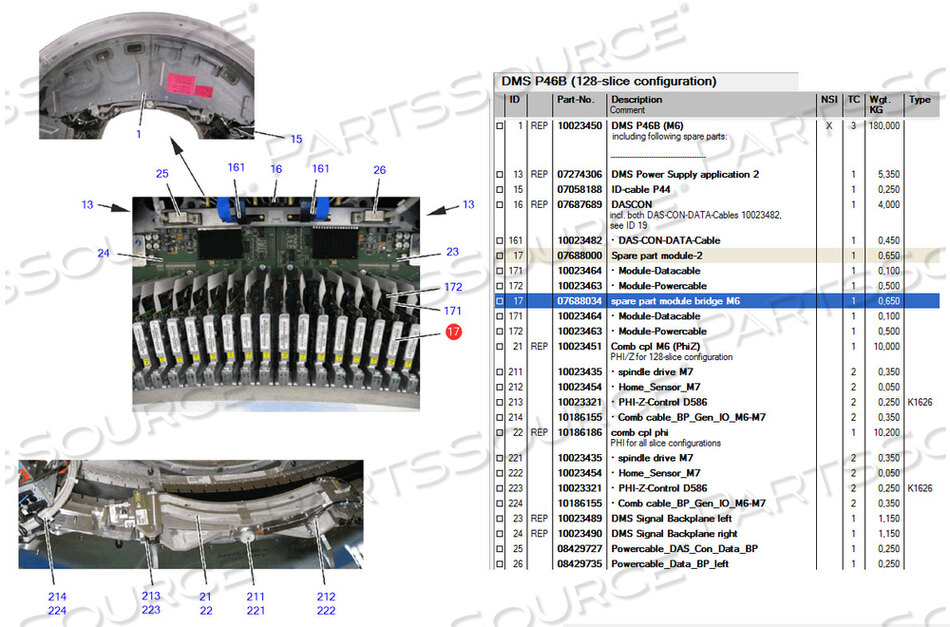Click the 10,200 weight value
The height and width of the screenshot is (627, 950).
[x=886, y=433]
